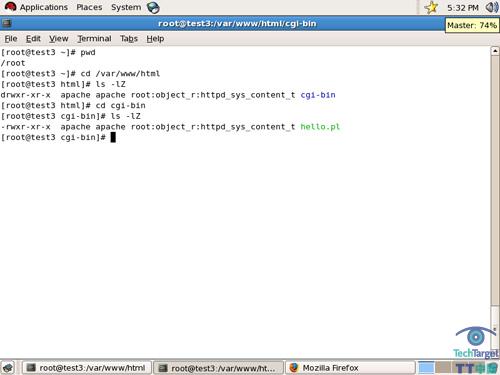Click the cgi-bin directory name in listing
Viewport: 500px width, 375px height.
point(318,95)
